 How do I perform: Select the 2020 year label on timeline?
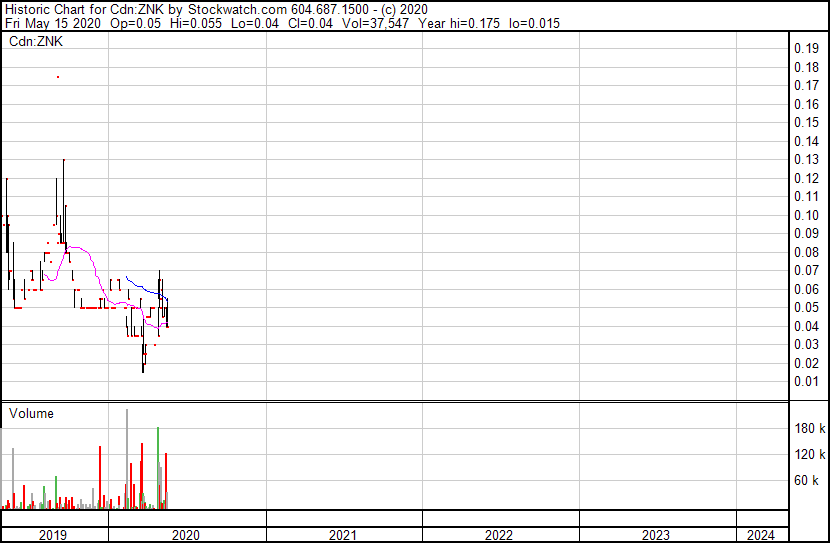(x=185, y=535)
